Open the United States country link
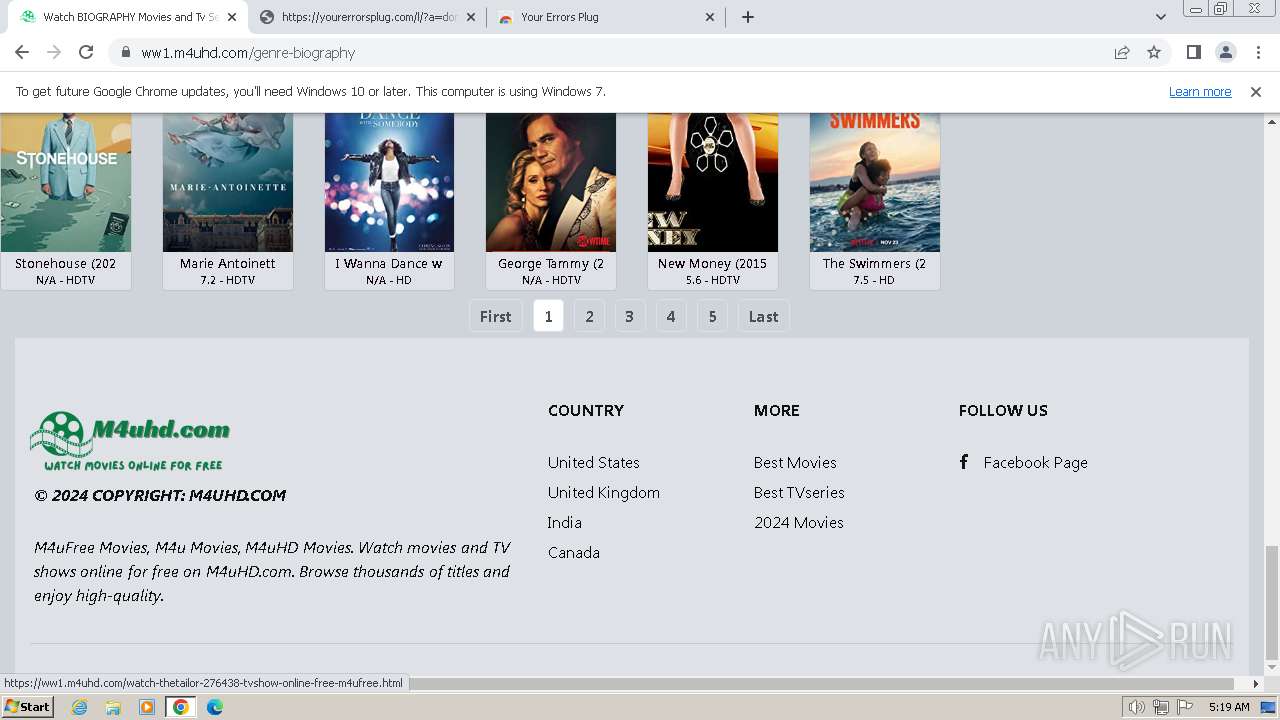 point(594,463)
